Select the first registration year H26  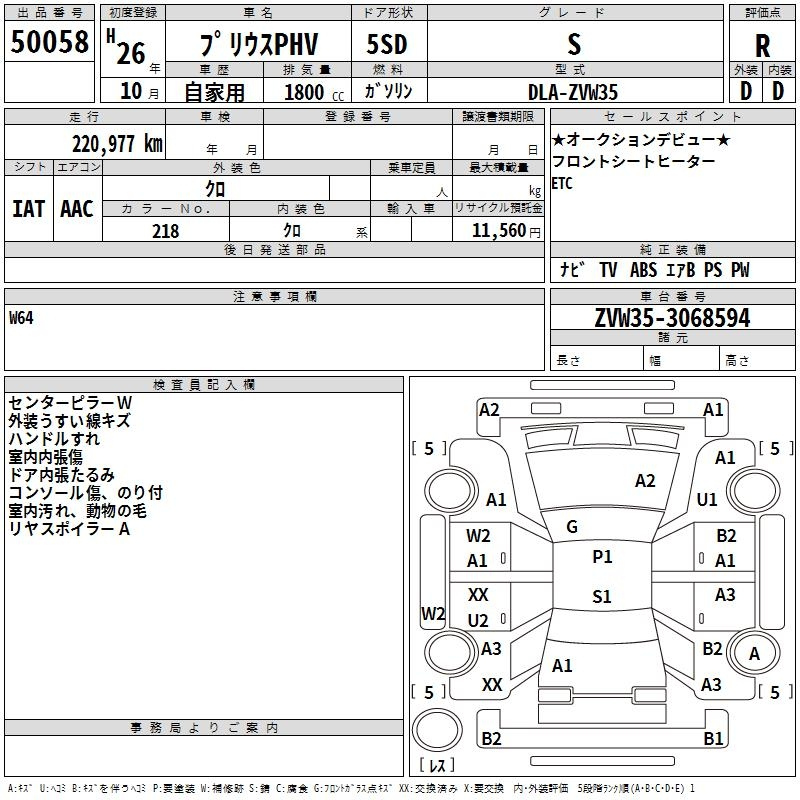[127, 47]
